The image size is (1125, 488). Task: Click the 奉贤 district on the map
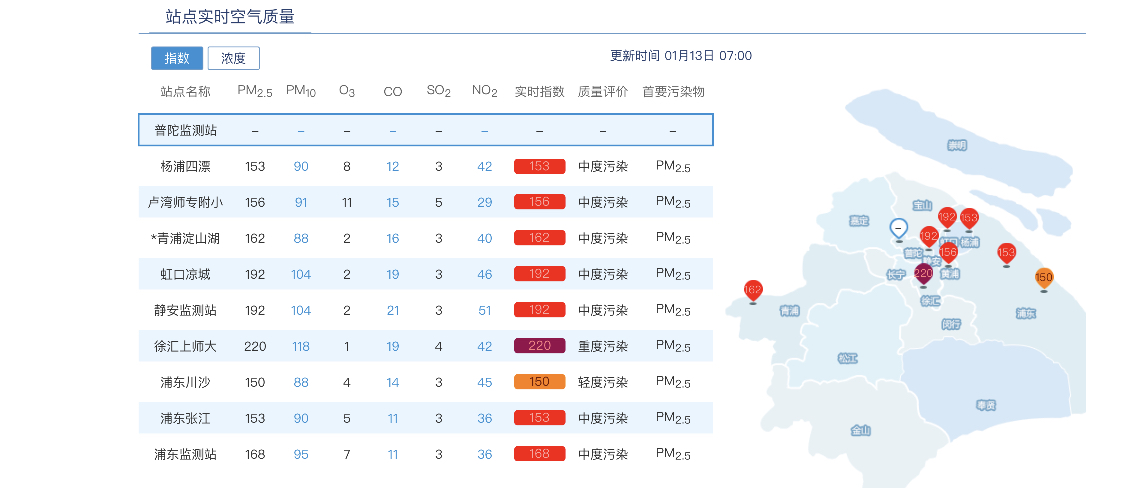[x=985, y=404]
